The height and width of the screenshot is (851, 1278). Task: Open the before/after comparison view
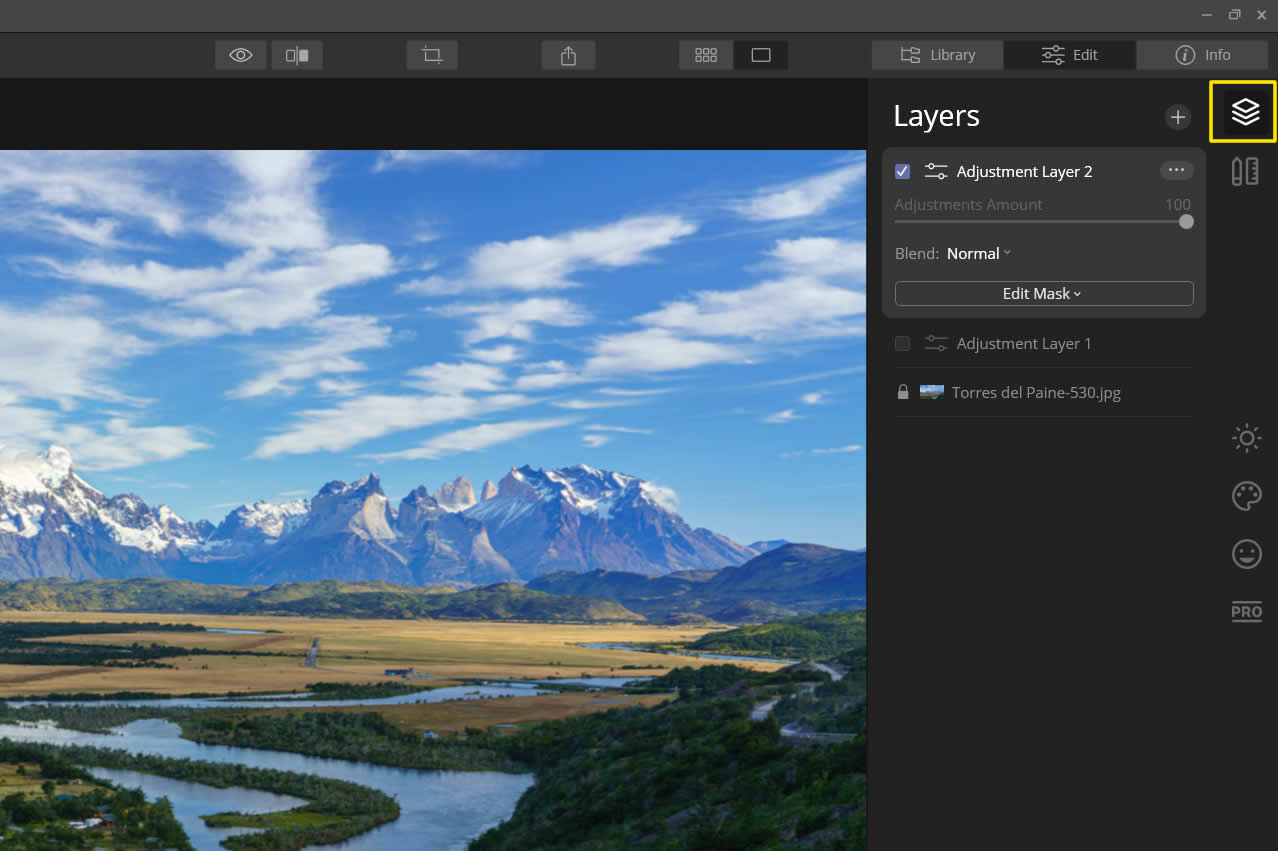tap(296, 55)
